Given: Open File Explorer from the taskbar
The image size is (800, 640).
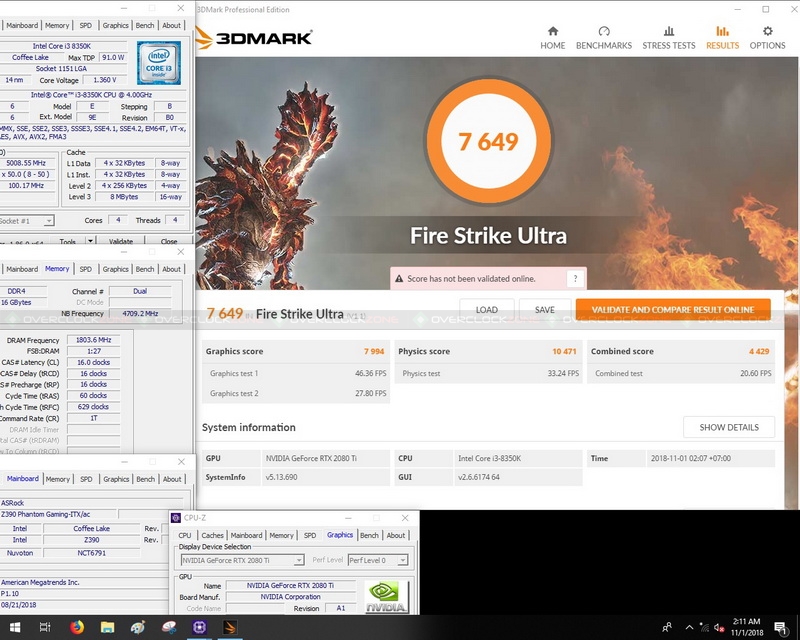Looking at the screenshot, I should coord(107,627).
